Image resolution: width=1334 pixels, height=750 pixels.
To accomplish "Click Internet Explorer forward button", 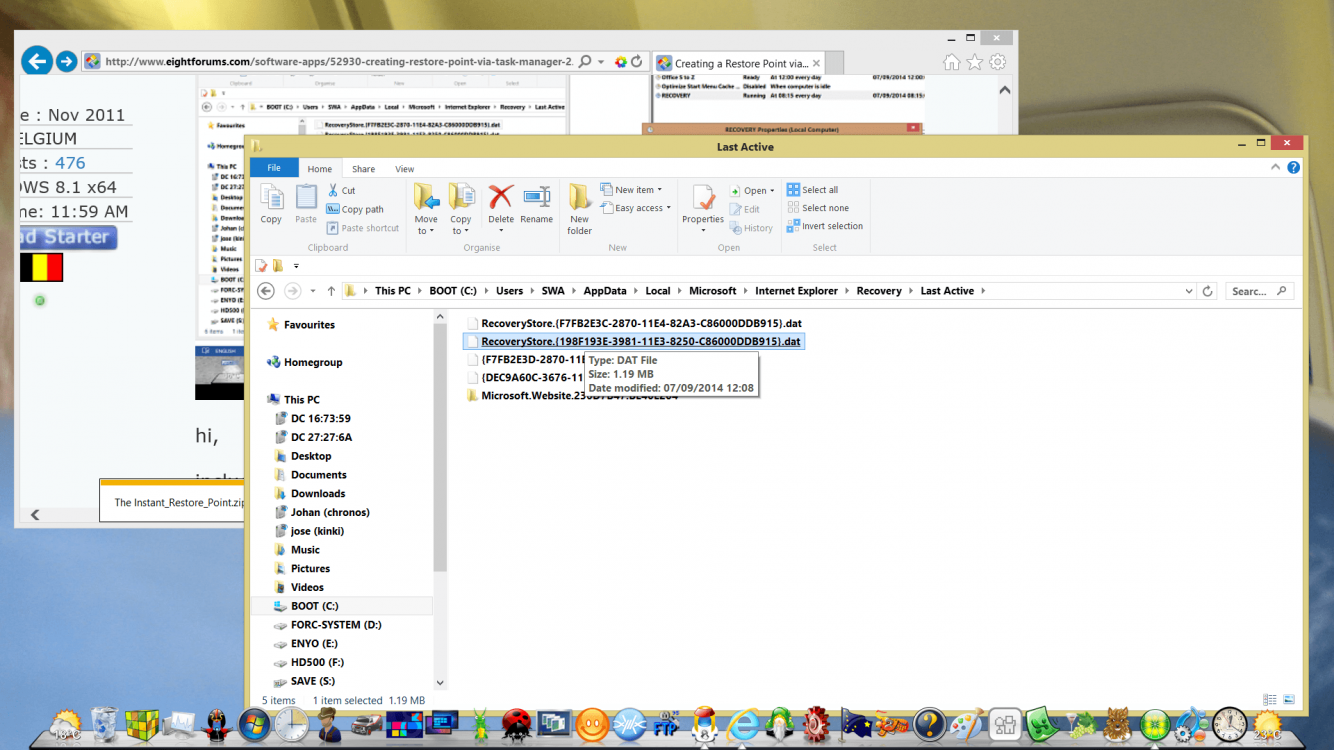I will pos(66,61).
